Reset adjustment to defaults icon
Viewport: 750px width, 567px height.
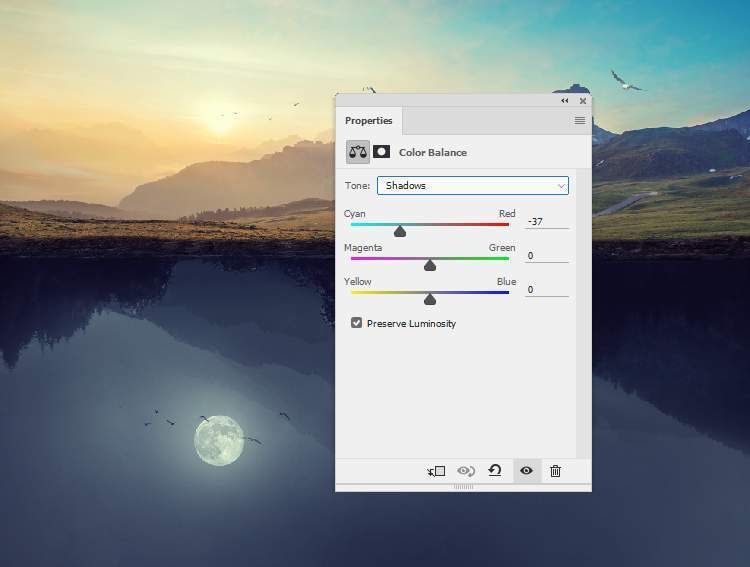[x=495, y=471]
